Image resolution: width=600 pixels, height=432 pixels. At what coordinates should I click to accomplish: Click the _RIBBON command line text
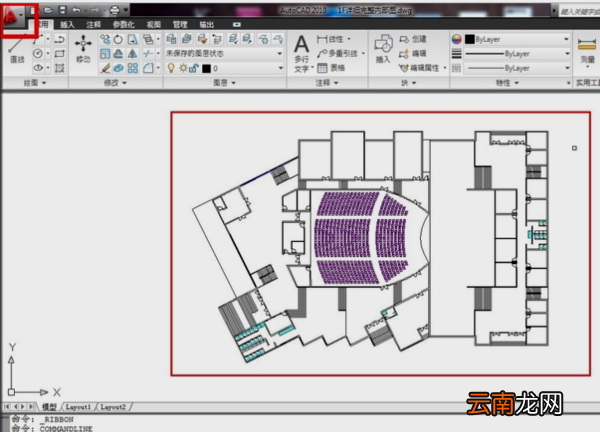[x=56, y=419]
